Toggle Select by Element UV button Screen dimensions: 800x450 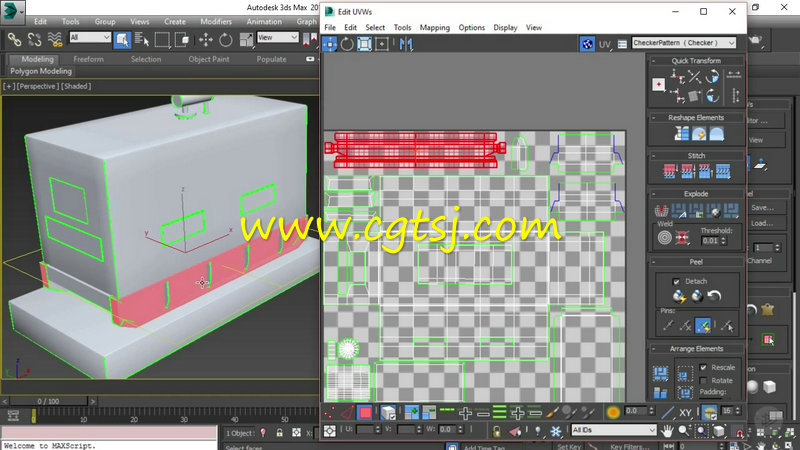tap(388, 412)
